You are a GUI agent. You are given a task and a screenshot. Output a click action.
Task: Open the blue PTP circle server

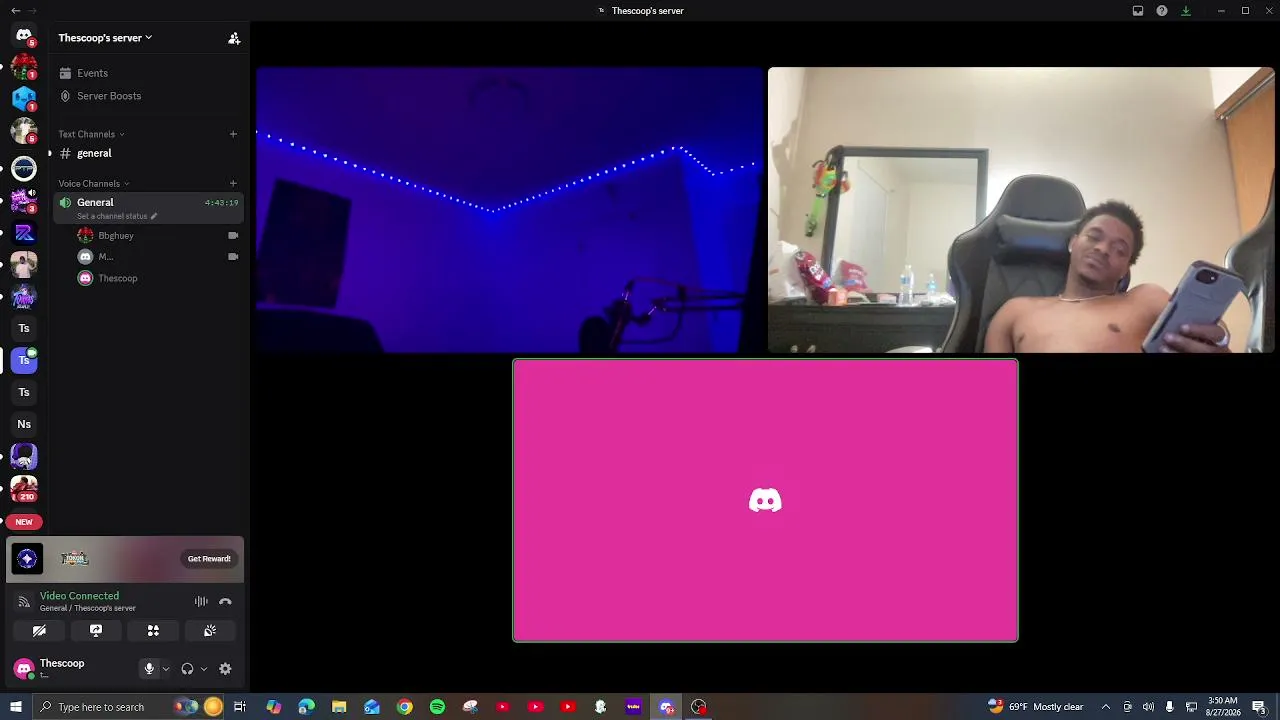coord(24,168)
